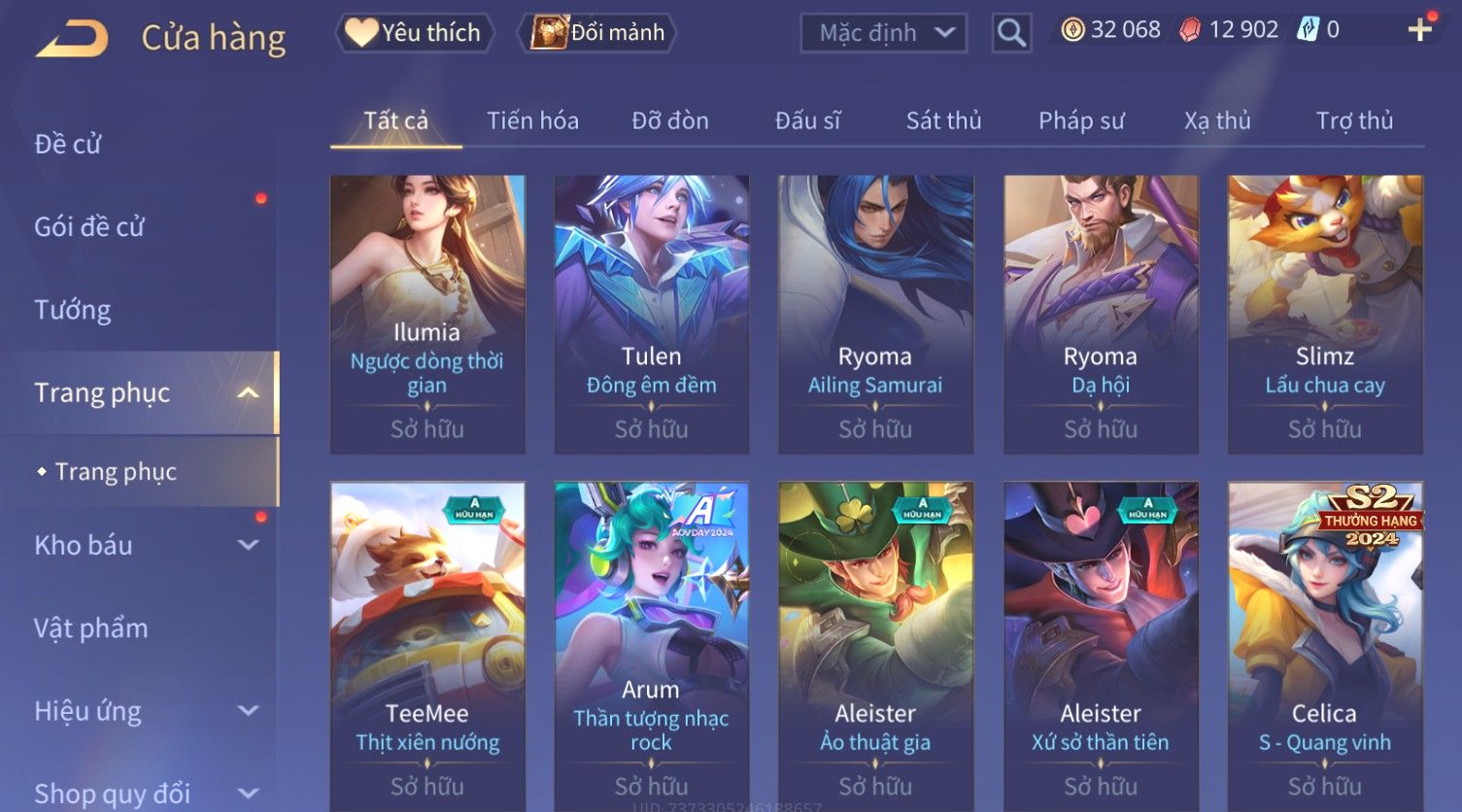The image size is (1462, 812).
Task: Go to Gói đề cử sidebar item
Action: coord(89,227)
